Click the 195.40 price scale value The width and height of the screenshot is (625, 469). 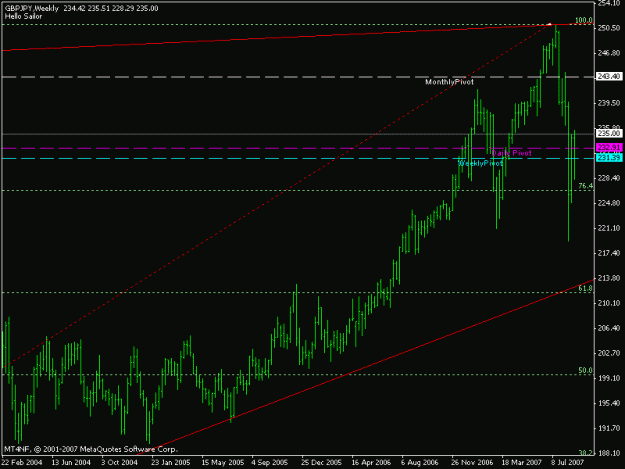(x=609, y=403)
